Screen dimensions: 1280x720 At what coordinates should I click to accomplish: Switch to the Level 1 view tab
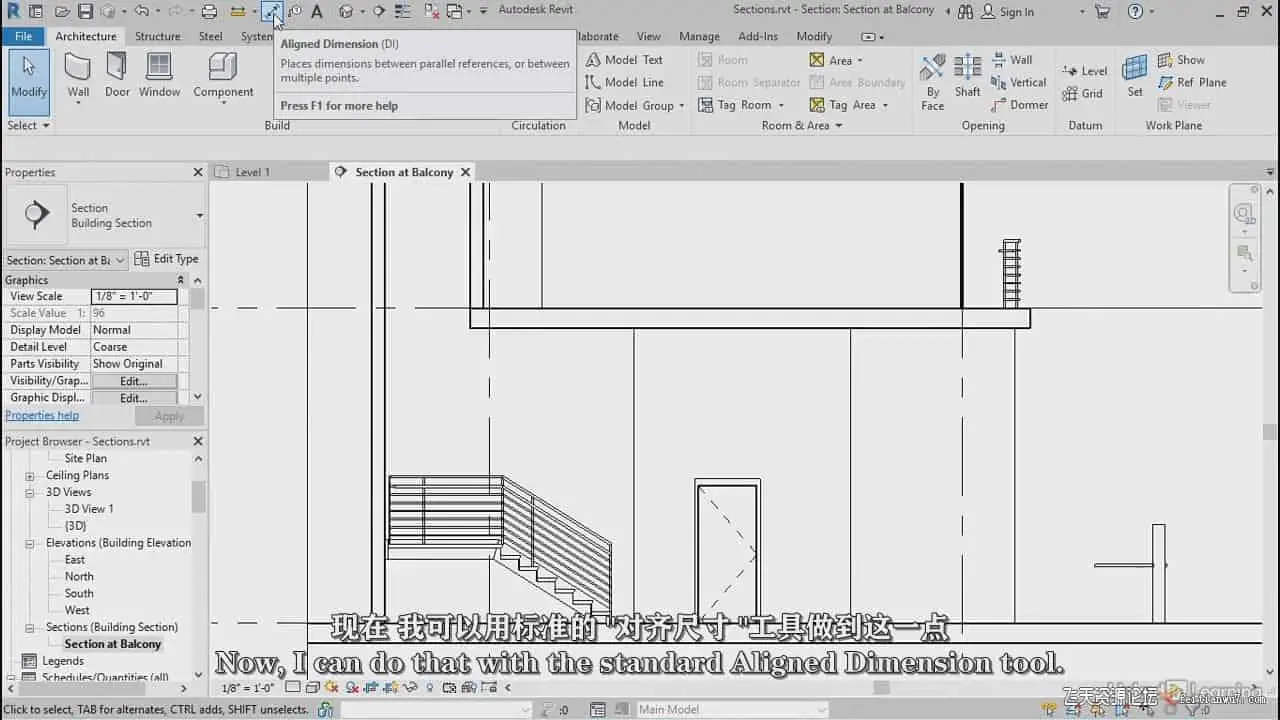point(252,172)
